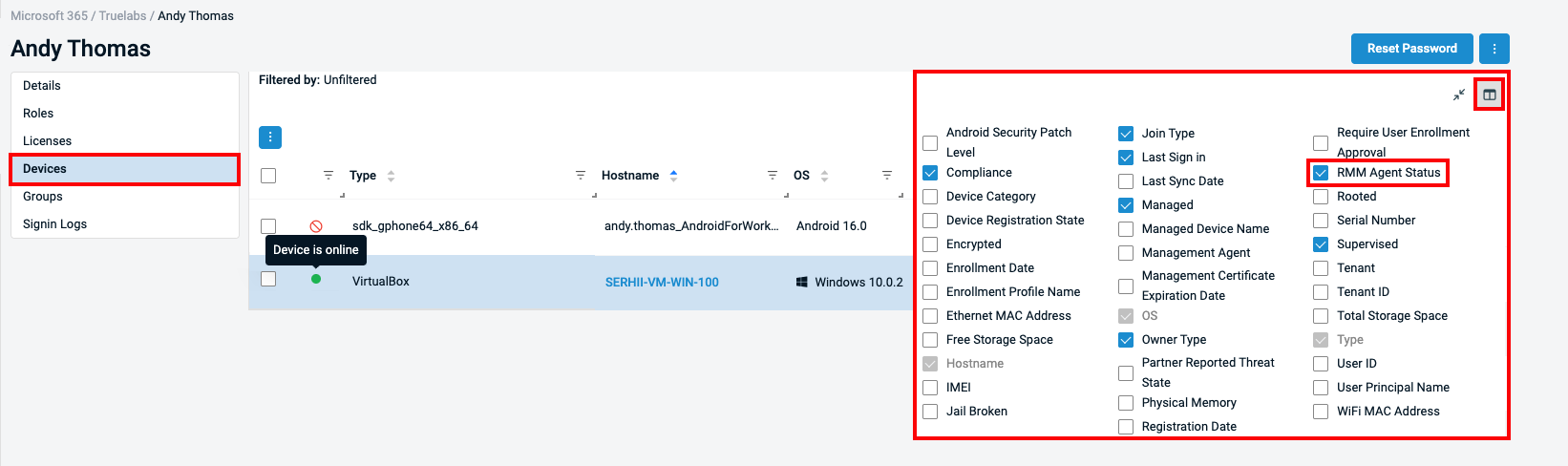Select the VirtualBox device row checkbox
This screenshot has height=466, width=1568.
tap(268, 279)
